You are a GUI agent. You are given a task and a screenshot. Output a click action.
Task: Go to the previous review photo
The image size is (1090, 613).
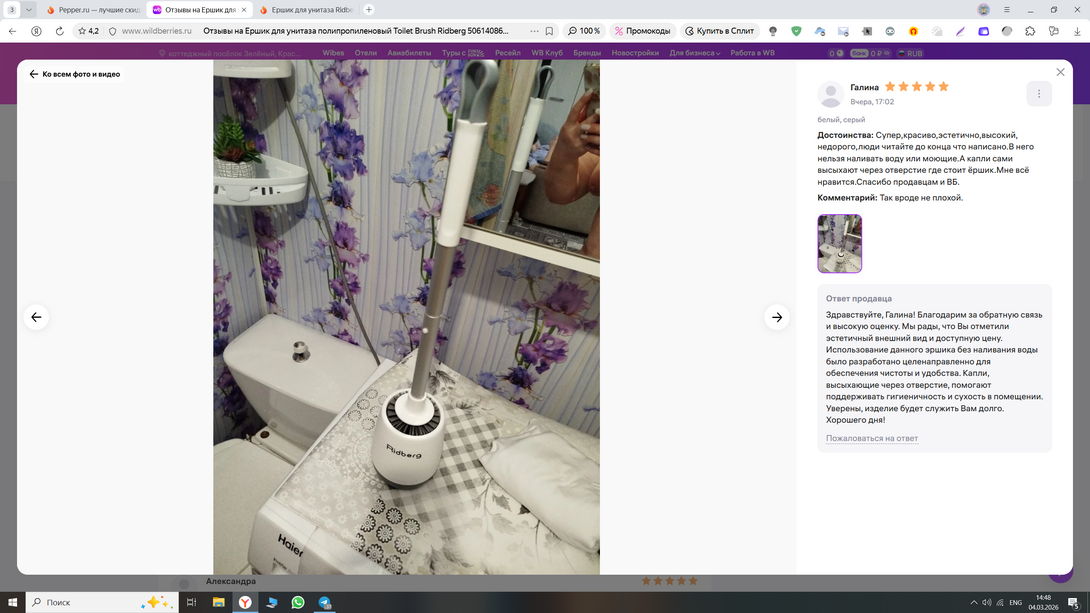click(x=36, y=317)
